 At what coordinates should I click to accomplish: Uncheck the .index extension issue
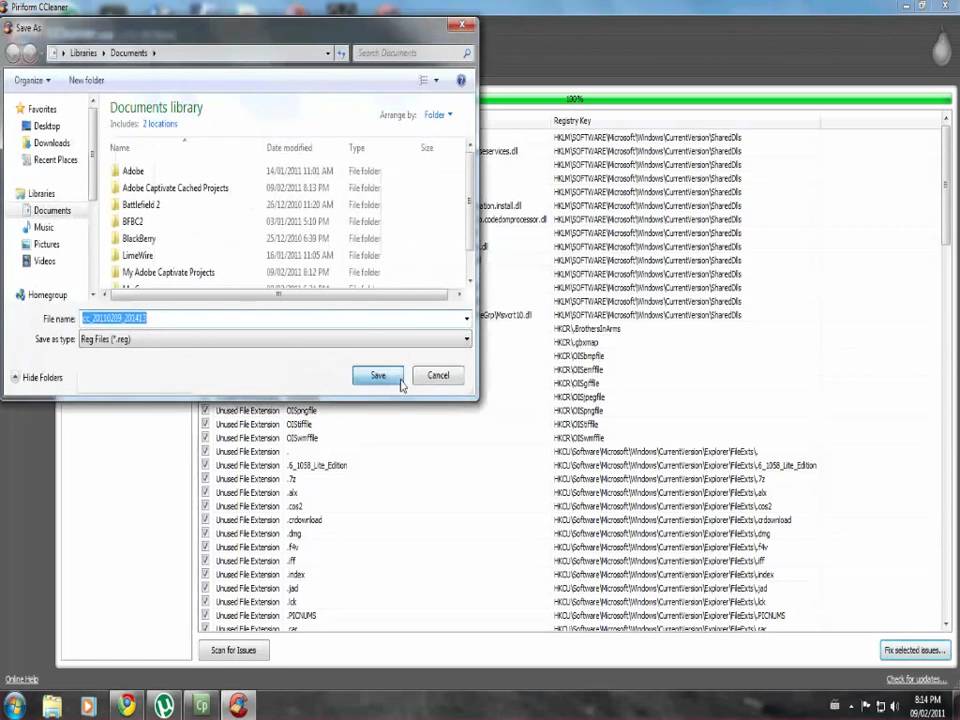205,574
